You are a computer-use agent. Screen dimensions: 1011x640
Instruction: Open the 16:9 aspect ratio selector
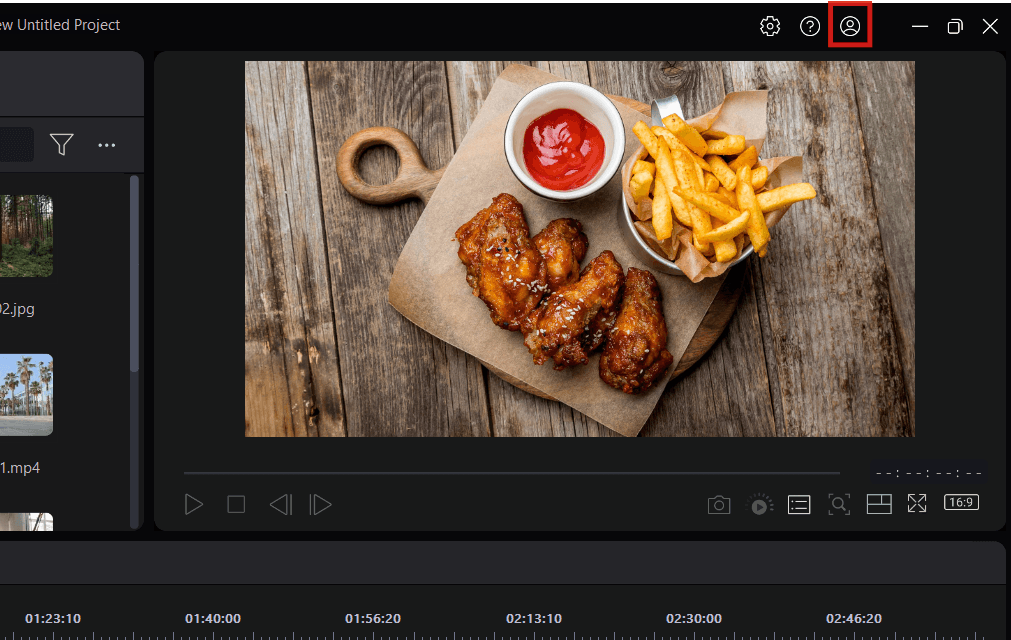tap(961, 503)
